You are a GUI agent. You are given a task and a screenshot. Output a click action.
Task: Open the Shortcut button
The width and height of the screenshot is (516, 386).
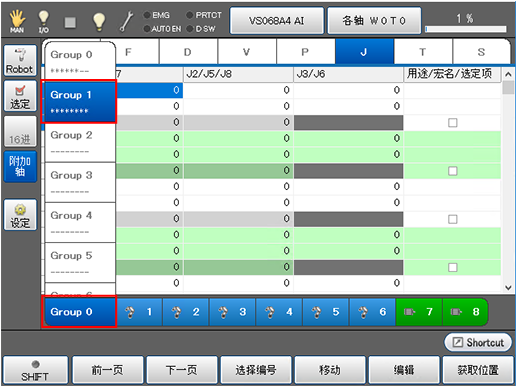tap(478, 342)
